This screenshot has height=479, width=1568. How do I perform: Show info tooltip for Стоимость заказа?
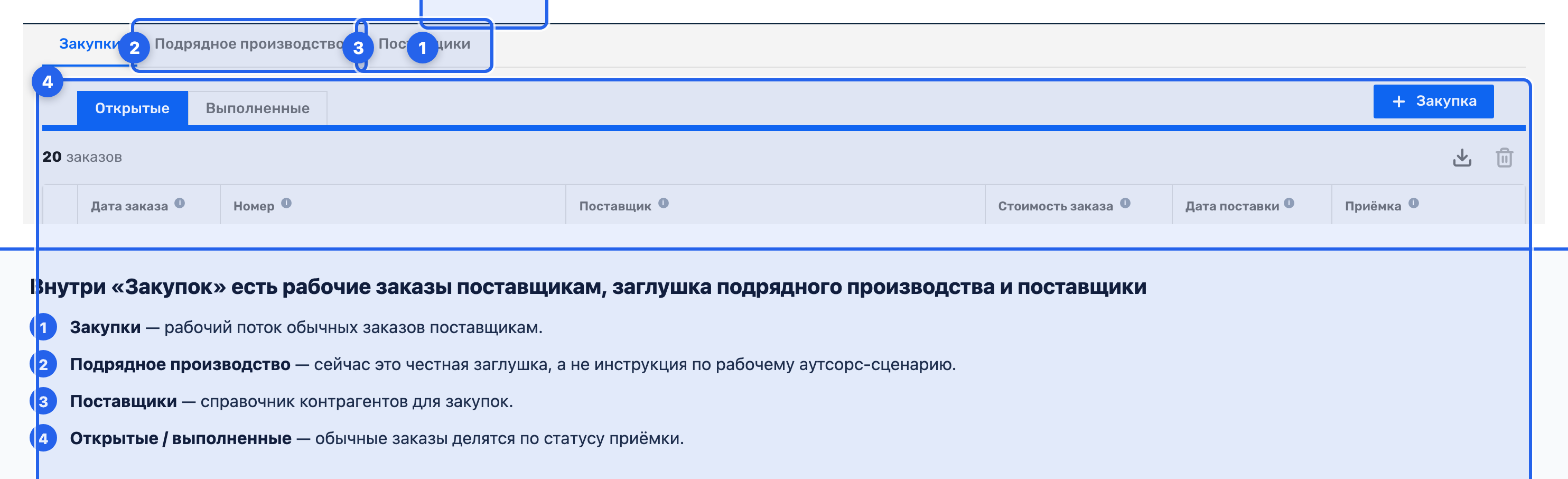pyautogui.click(x=1125, y=204)
